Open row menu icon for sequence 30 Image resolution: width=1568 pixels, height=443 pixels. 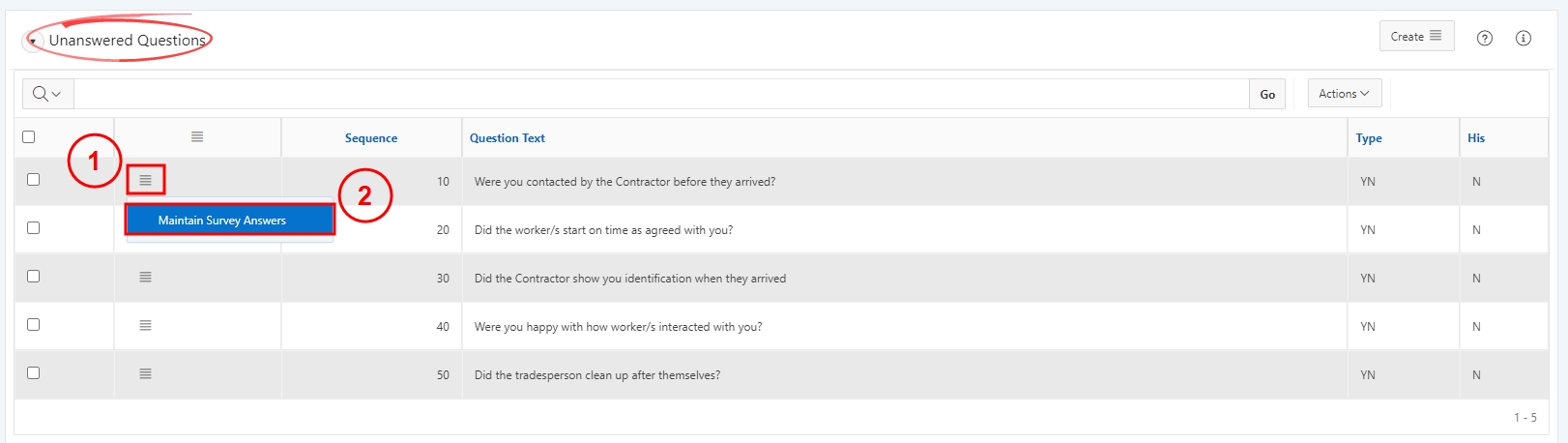pos(145,277)
